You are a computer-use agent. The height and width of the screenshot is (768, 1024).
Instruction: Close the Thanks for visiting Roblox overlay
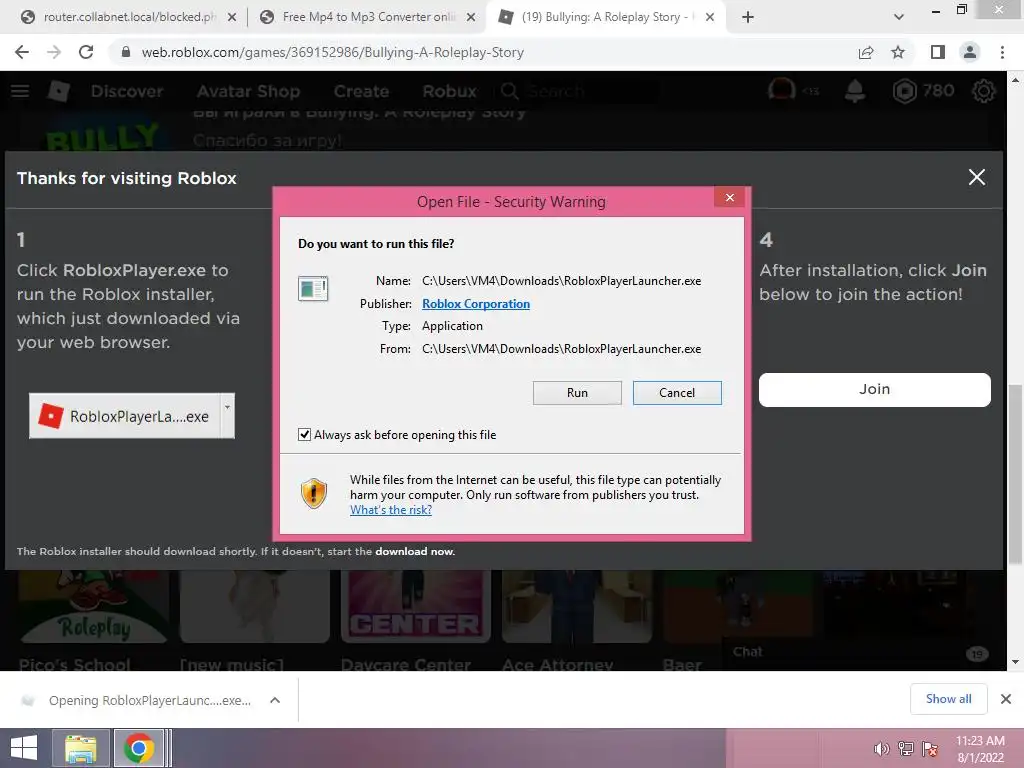[x=976, y=177]
